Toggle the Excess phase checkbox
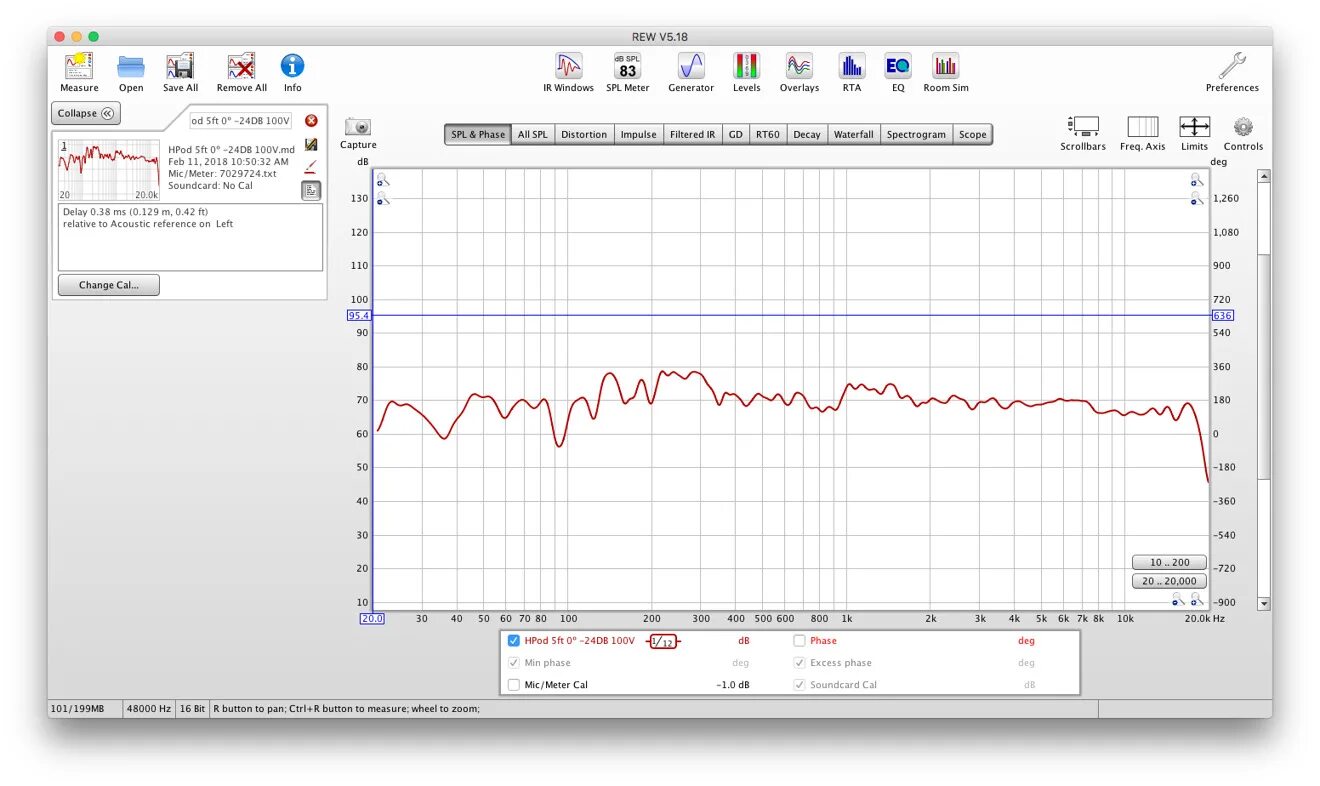1320x786 pixels. pos(799,663)
